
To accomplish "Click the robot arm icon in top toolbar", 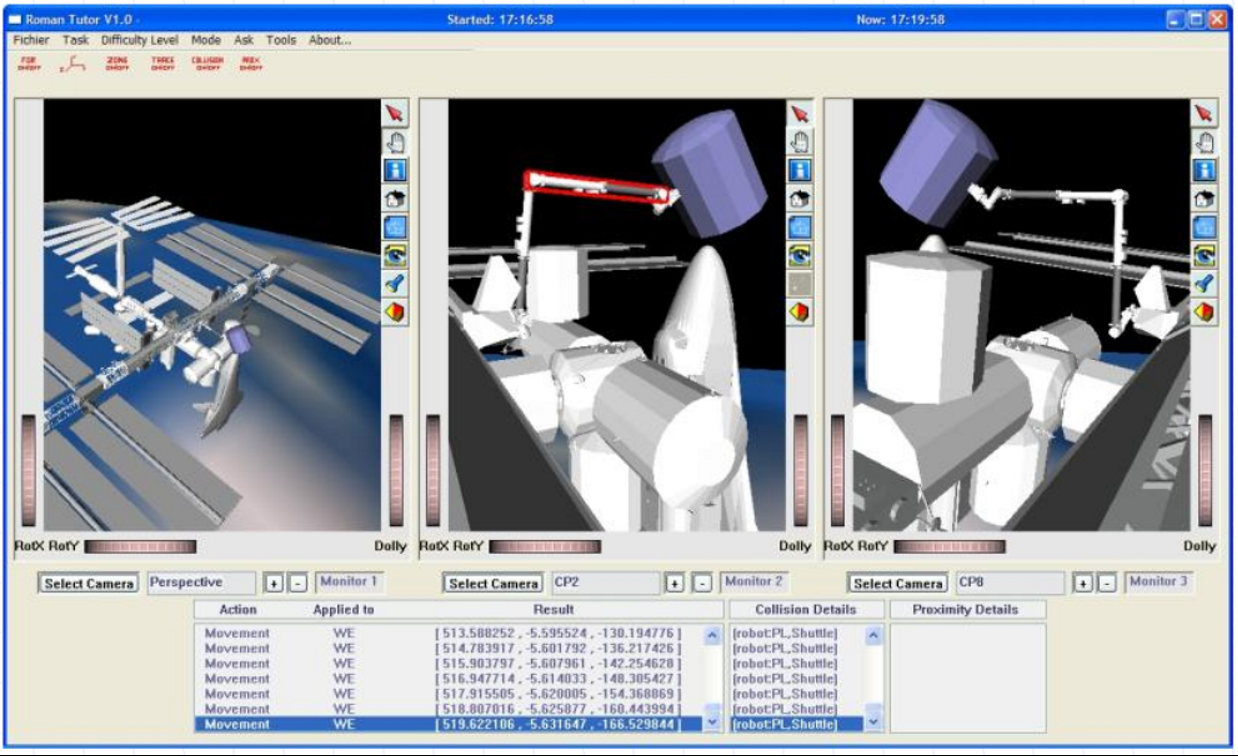I will tap(73, 65).
